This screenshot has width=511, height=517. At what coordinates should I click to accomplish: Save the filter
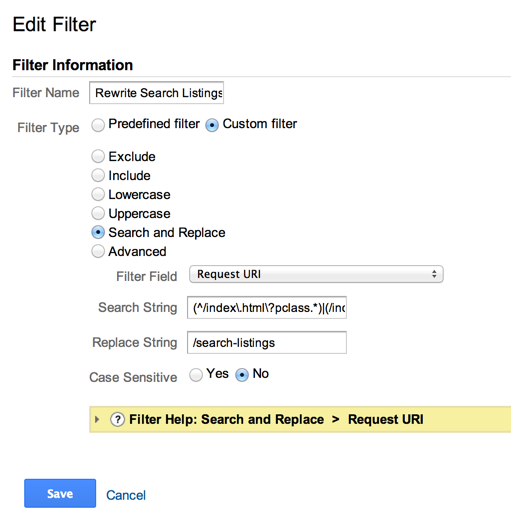pos(60,493)
